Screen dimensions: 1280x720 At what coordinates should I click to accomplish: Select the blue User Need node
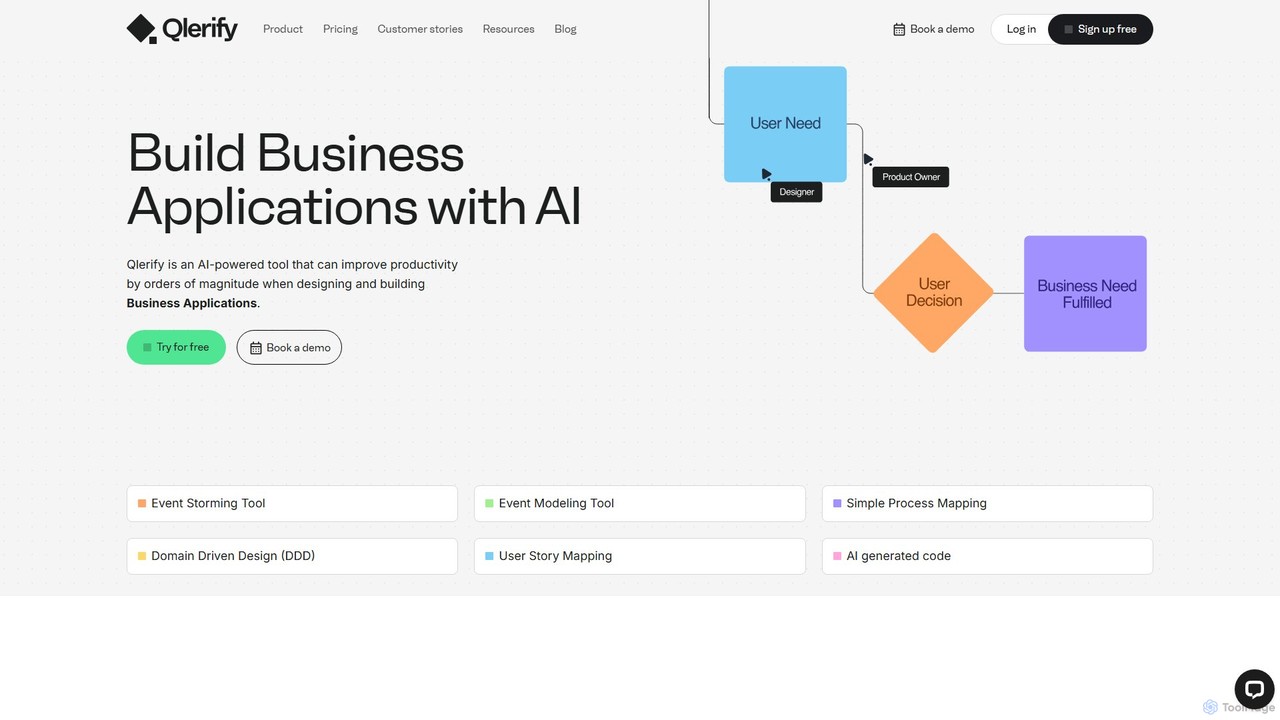tap(785, 124)
